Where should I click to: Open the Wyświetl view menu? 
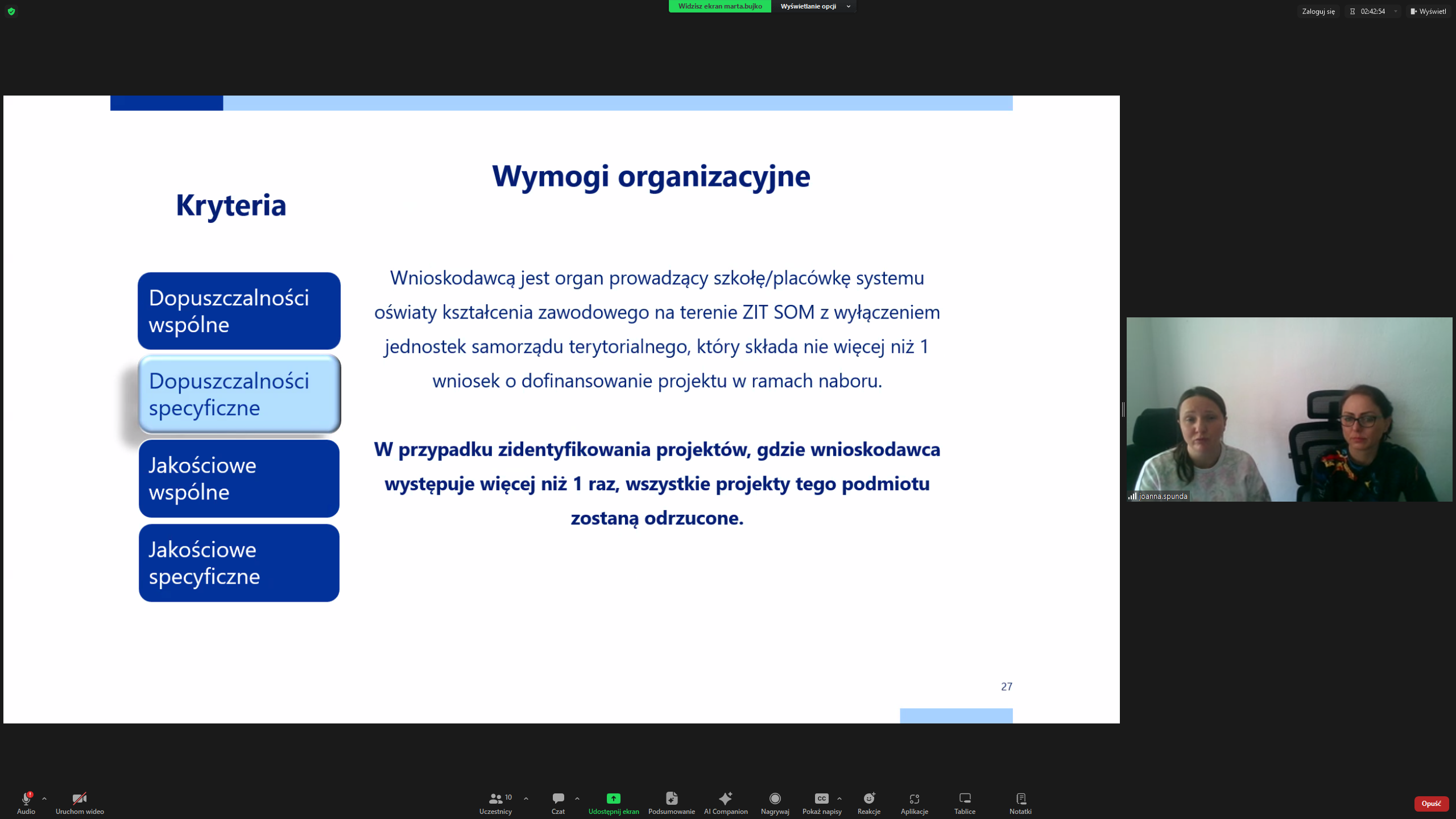coord(1428,11)
